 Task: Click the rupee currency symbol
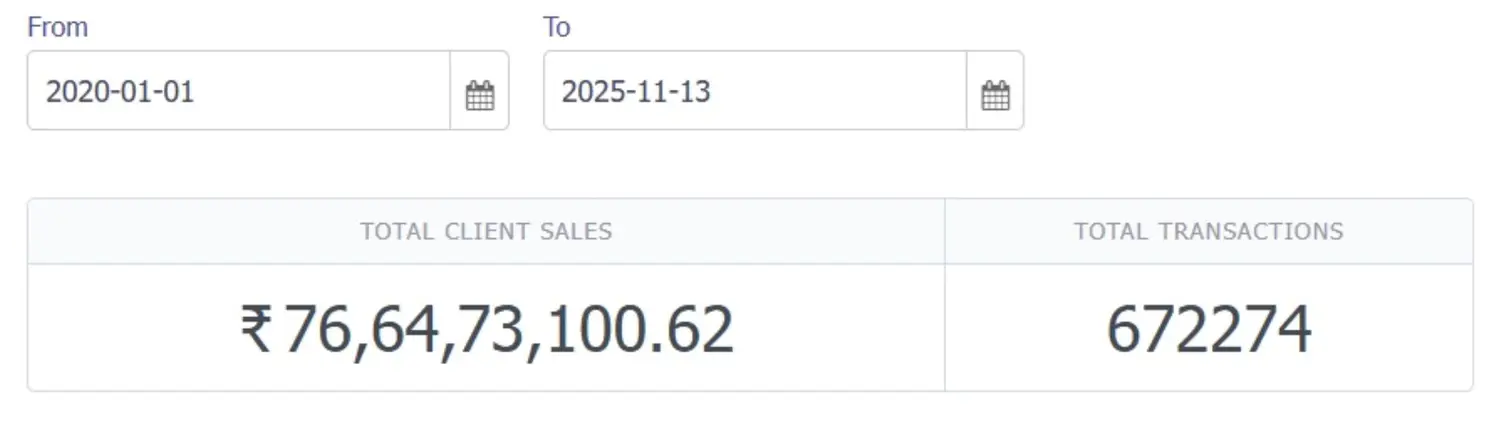(256, 329)
